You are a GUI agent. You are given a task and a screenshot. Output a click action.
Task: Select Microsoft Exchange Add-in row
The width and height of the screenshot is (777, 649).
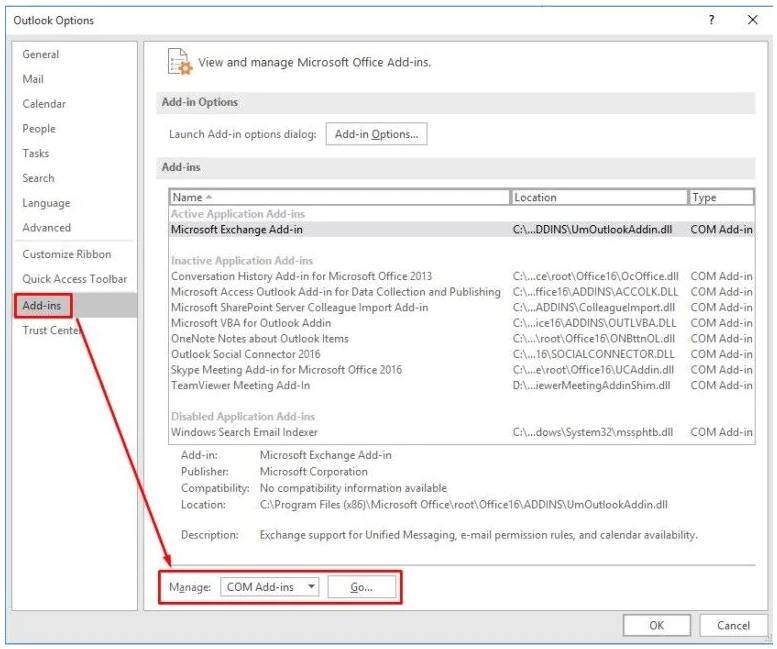(461, 229)
